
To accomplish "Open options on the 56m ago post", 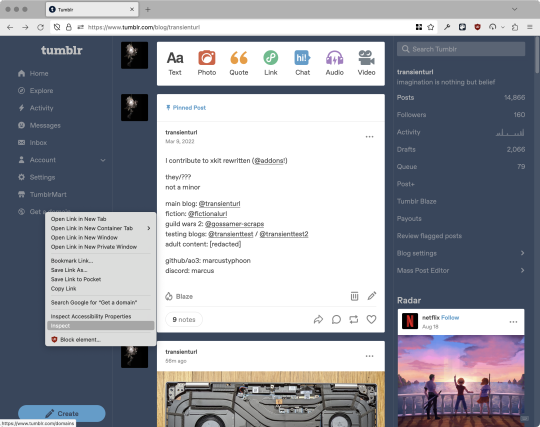I will coord(370,356).
